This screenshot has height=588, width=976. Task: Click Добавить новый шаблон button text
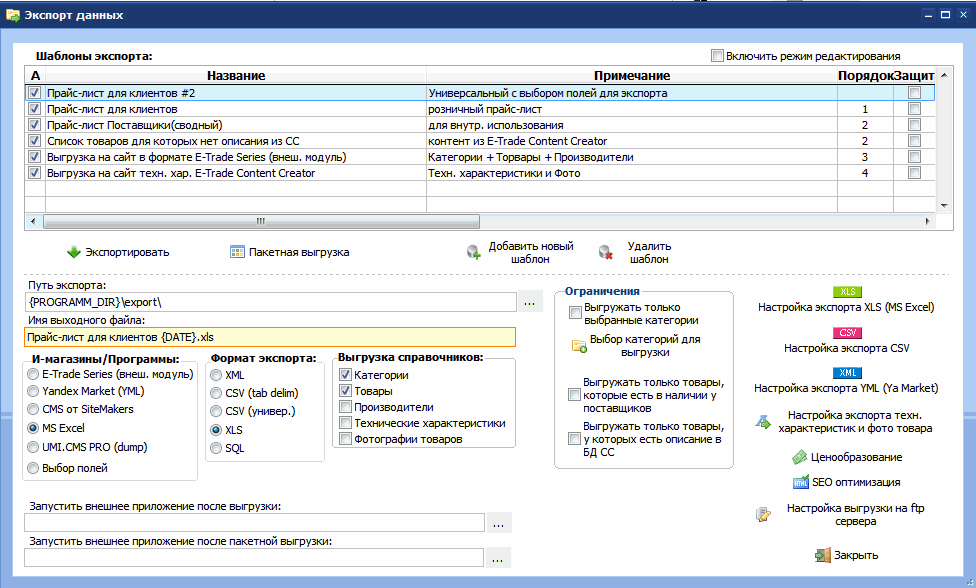[530, 253]
